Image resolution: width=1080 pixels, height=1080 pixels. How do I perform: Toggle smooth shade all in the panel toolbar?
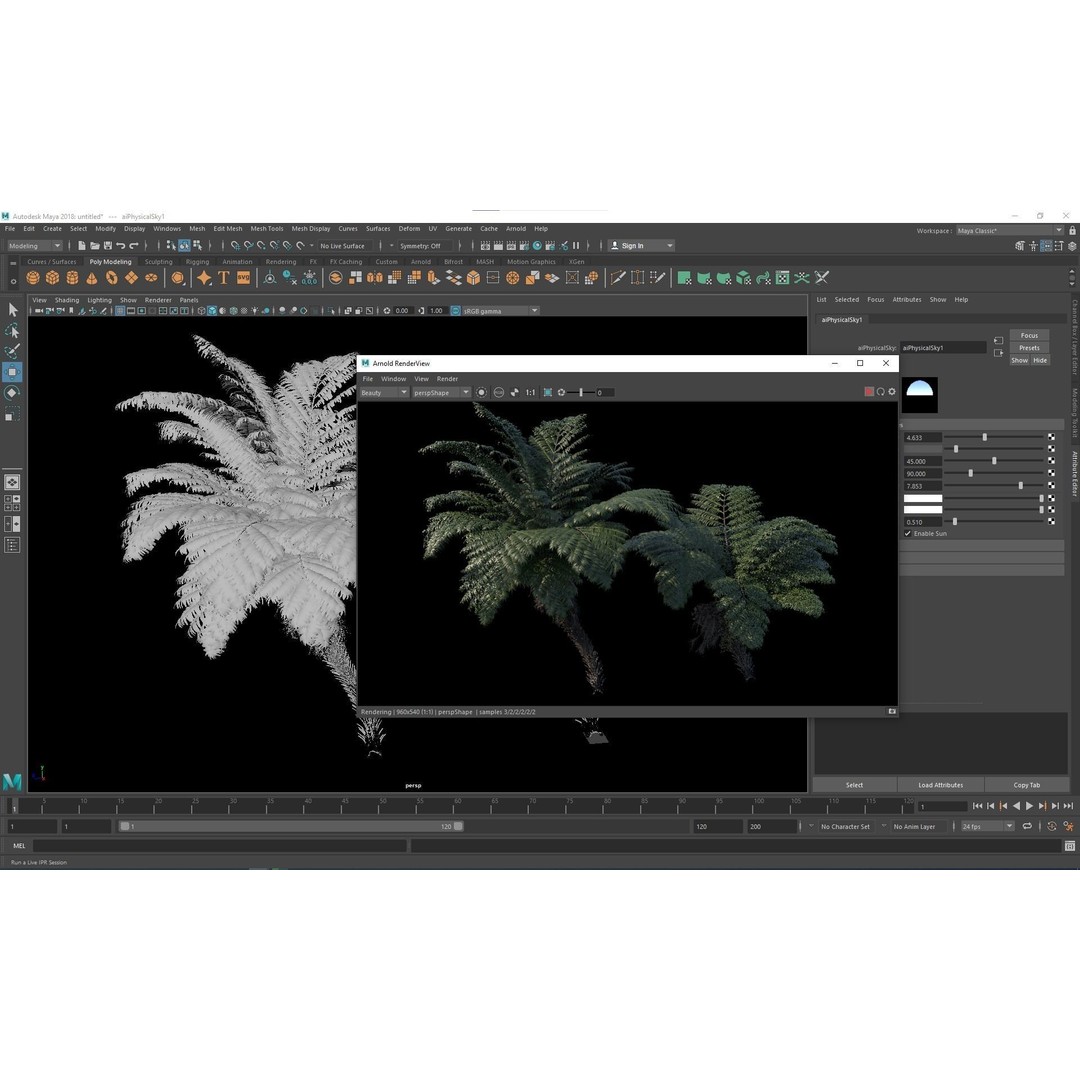click(x=212, y=311)
